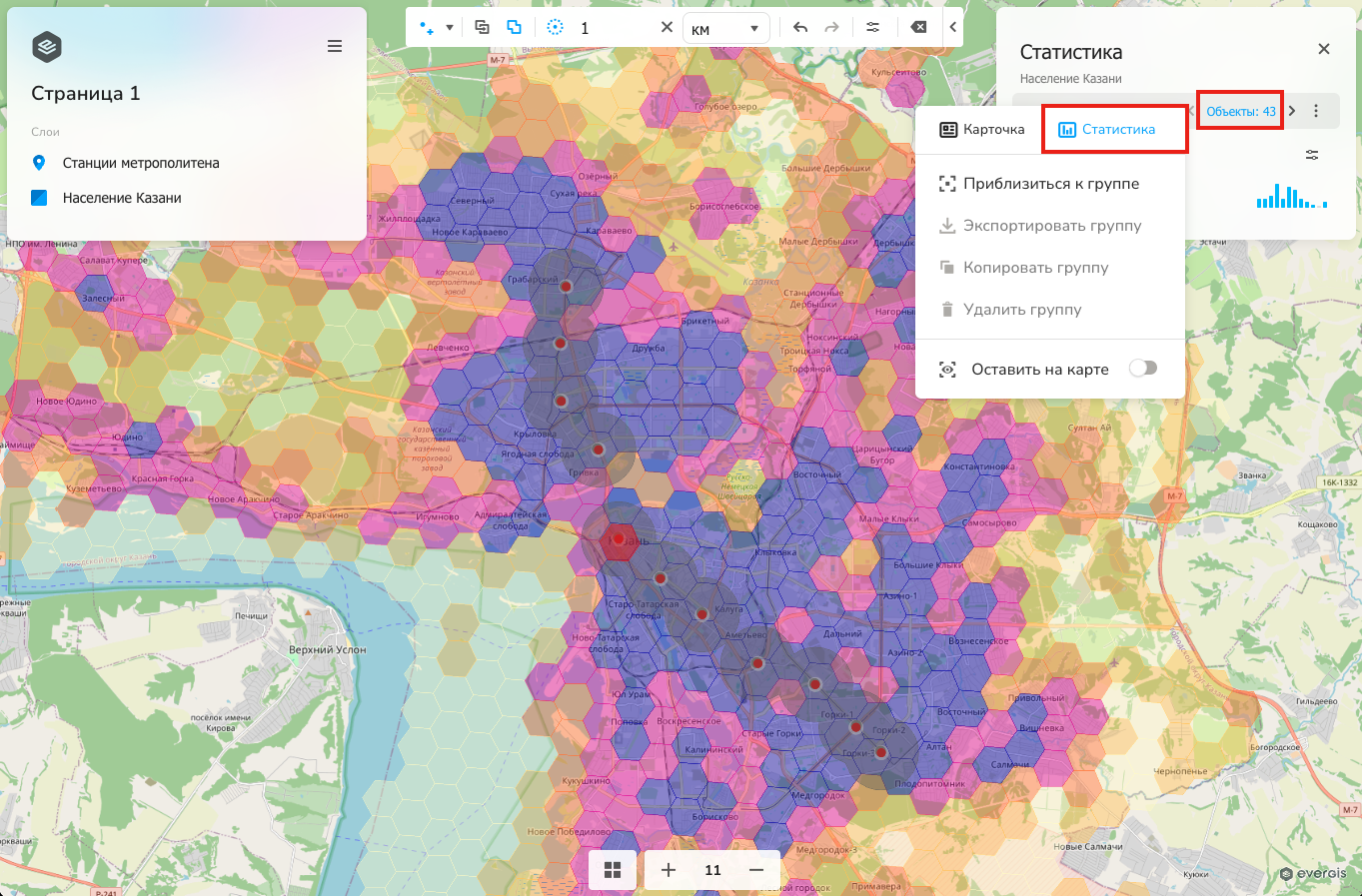This screenshot has width=1362, height=896.
Task: Select the Население Казани layer
Action: click(122, 198)
